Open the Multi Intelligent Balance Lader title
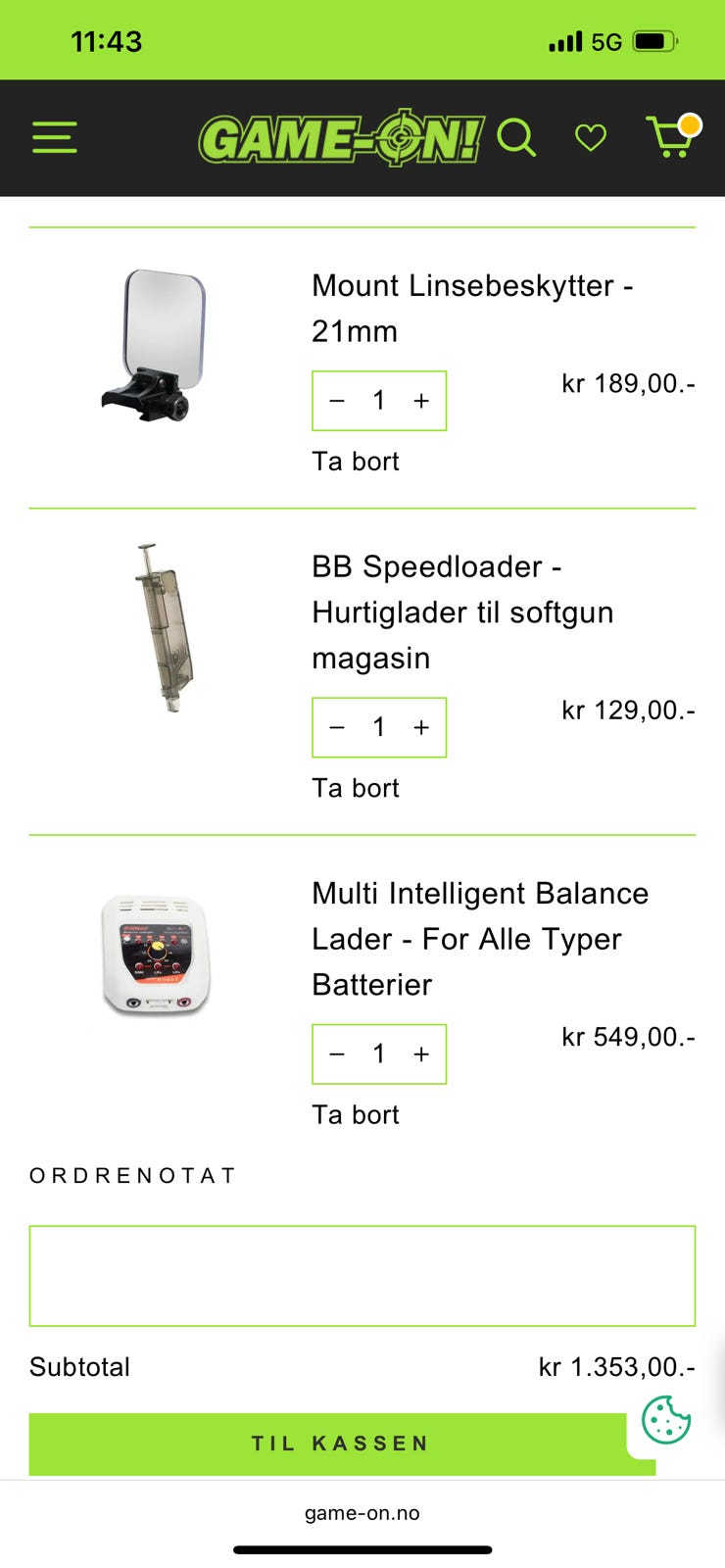725x1568 pixels. pos(480,938)
